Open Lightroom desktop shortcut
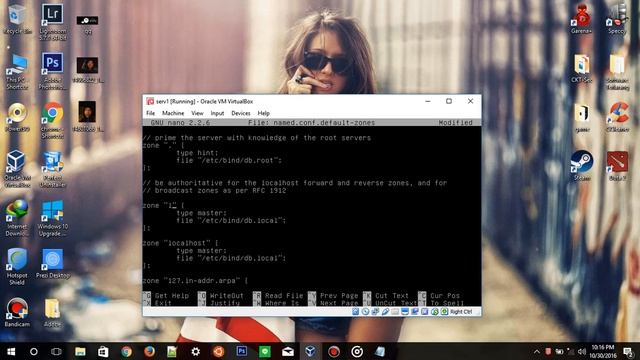The image size is (640, 360). coord(53,22)
